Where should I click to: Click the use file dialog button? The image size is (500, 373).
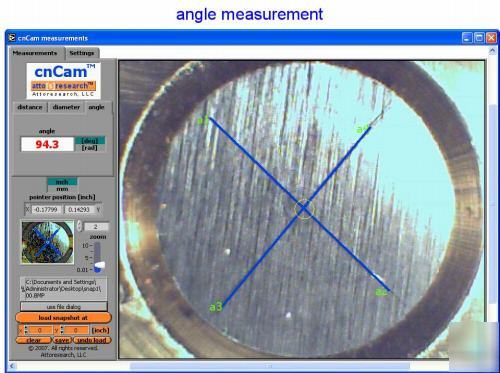64,307
